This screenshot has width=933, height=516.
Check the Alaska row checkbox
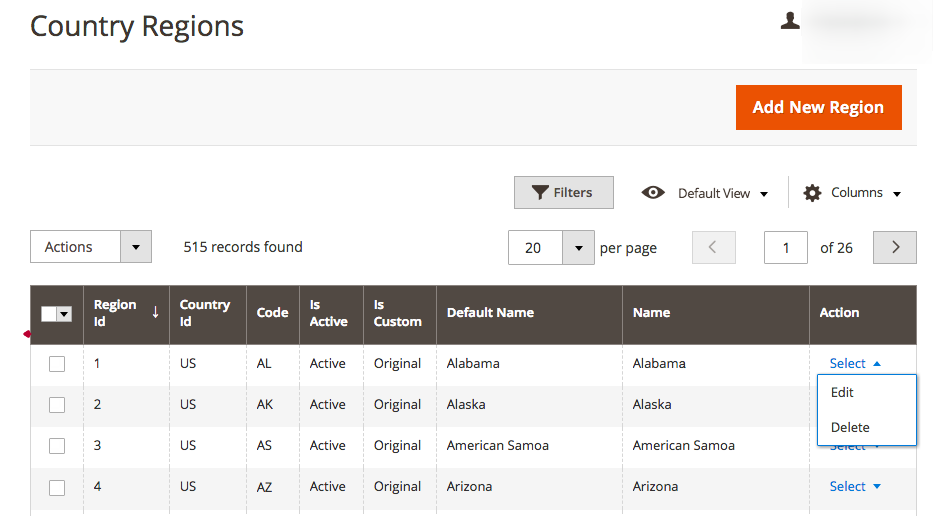(x=57, y=405)
